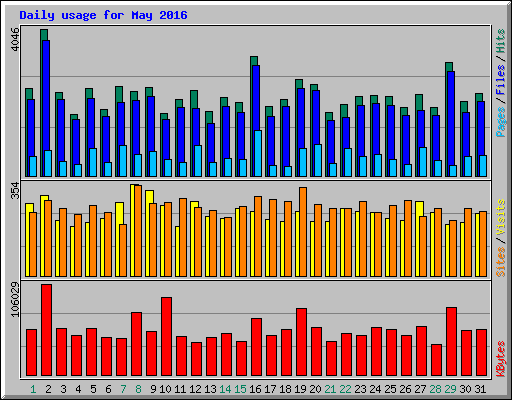Click the yellow visits bar for day 8

(x=132, y=230)
